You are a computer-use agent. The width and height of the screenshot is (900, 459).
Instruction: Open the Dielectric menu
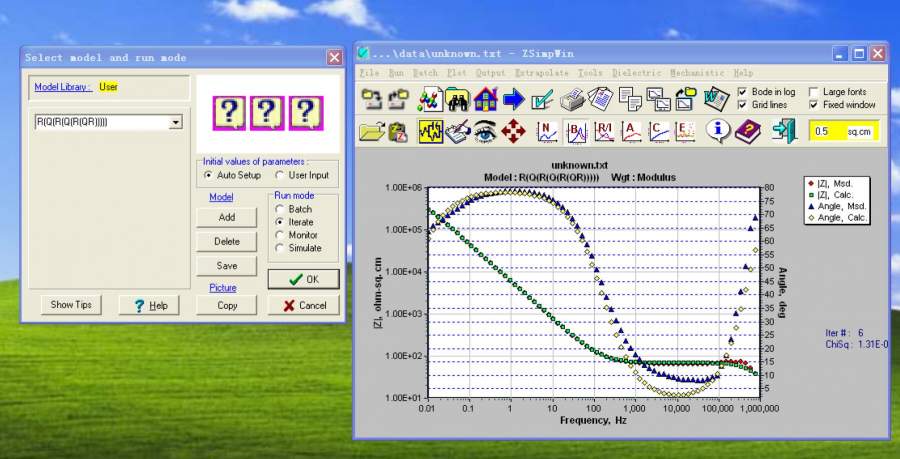click(635, 73)
